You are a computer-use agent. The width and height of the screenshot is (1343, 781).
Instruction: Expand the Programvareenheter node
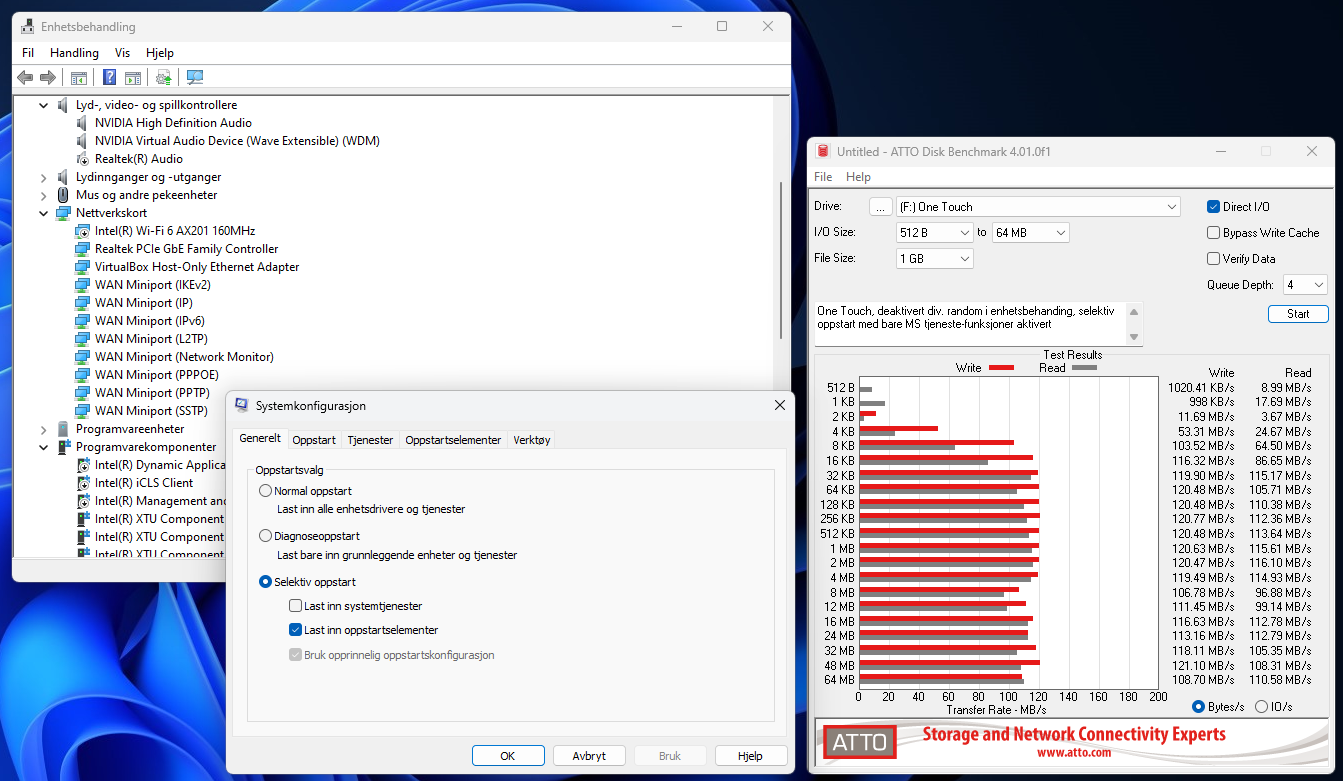point(43,429)
